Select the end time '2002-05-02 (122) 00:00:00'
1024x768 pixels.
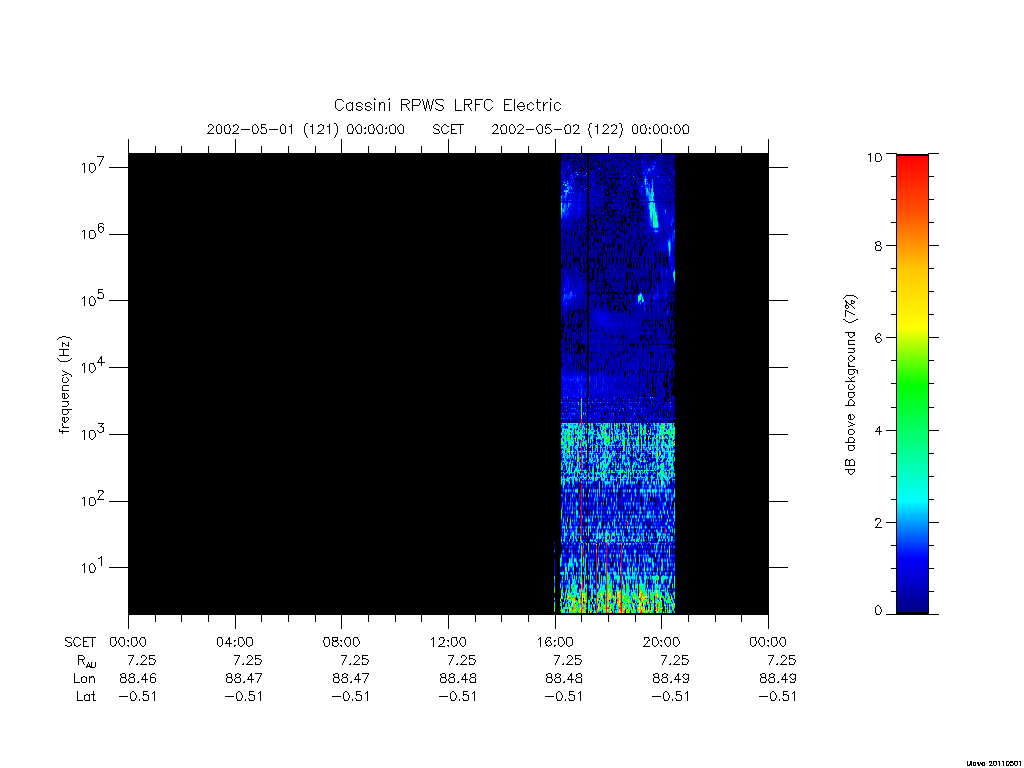pos(590,129)
